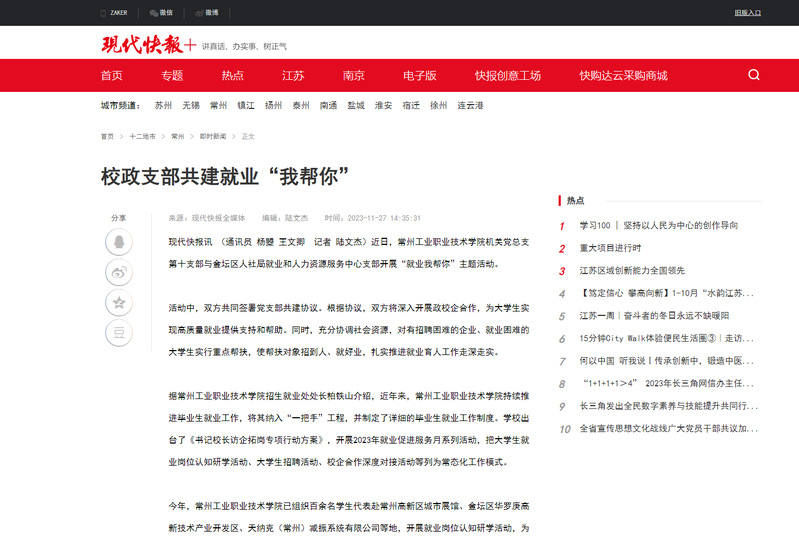Share article to Douban
The height and width of the screenshot is (541, 799).
(119, 332)
